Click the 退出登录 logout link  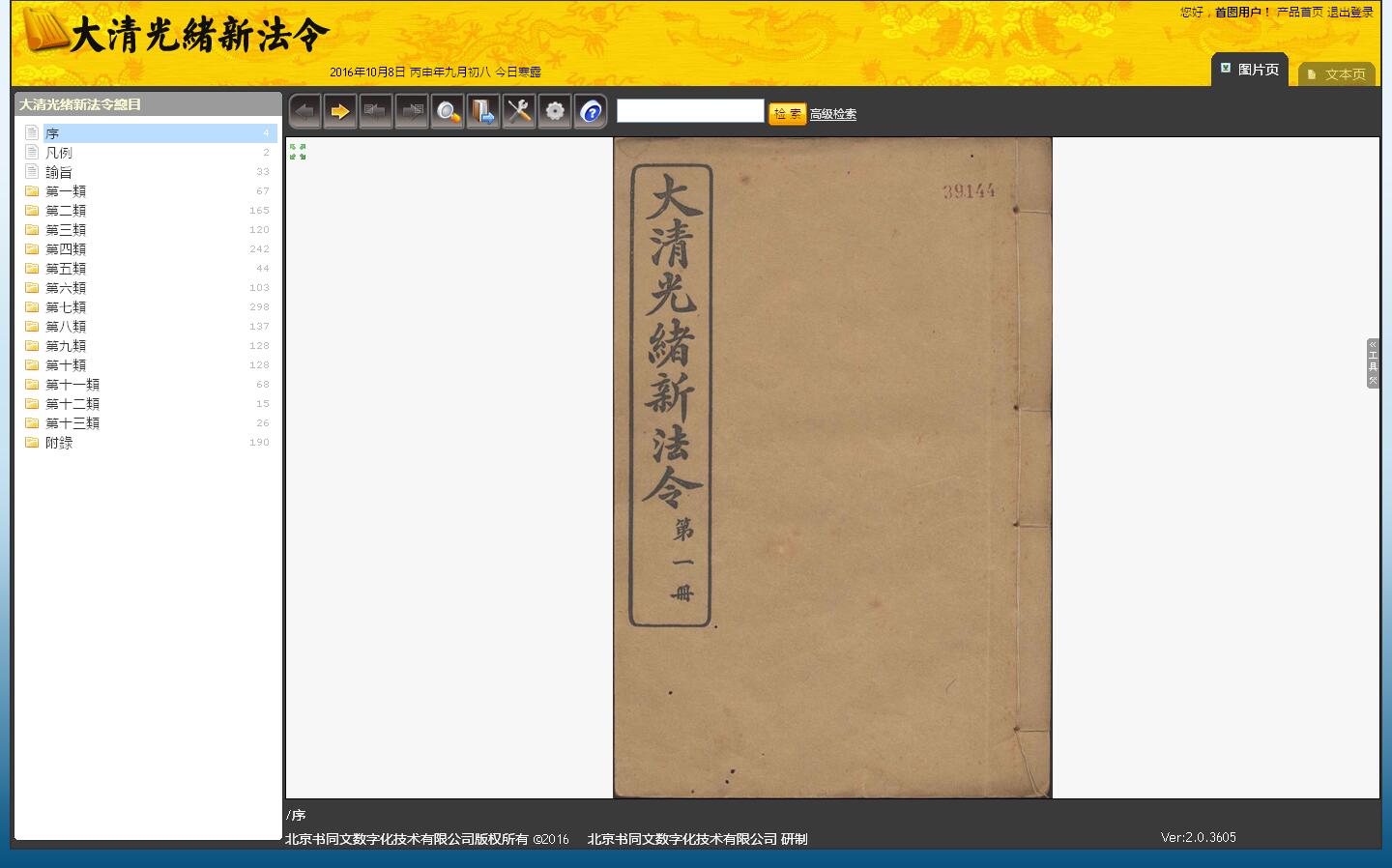(x=1350, y=13)
